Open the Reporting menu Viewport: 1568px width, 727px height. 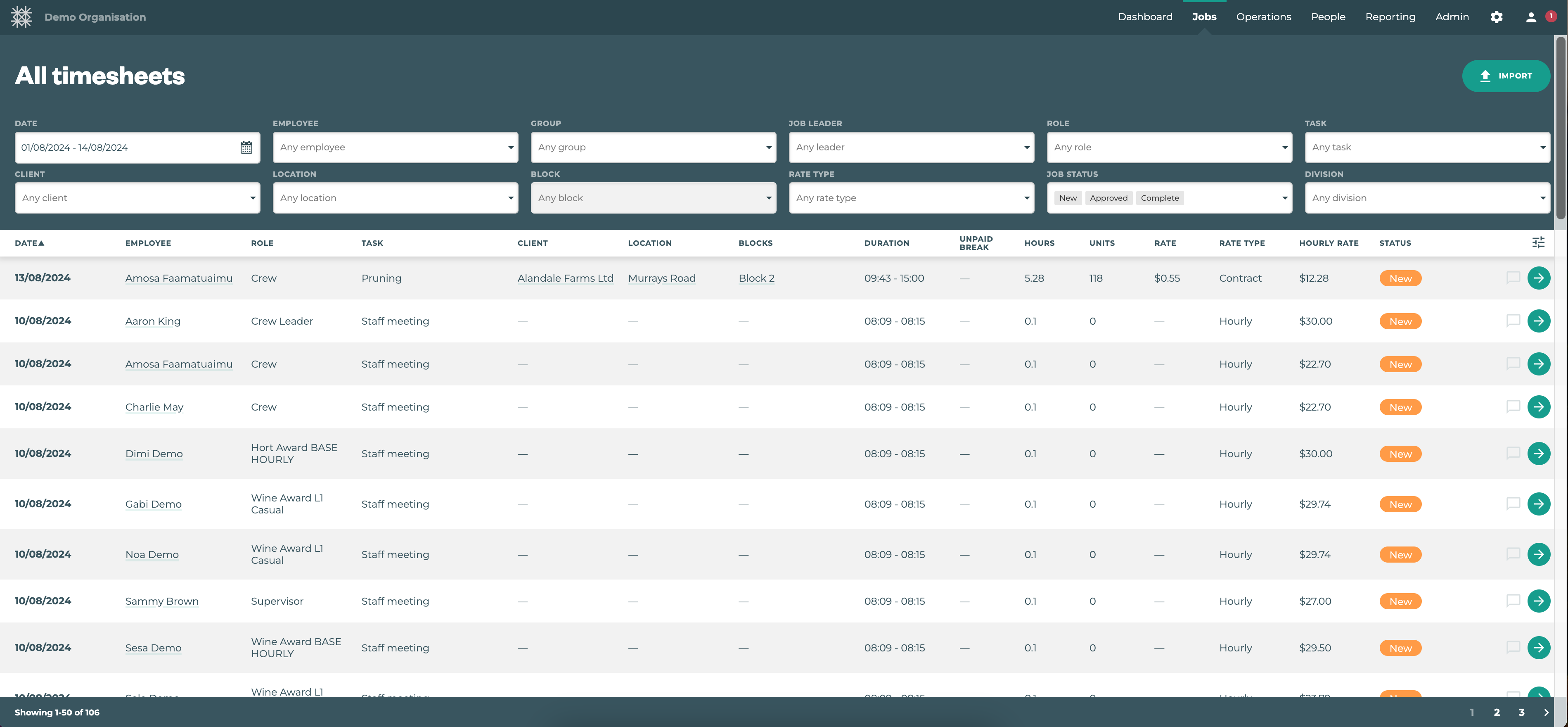(1390, 17)
